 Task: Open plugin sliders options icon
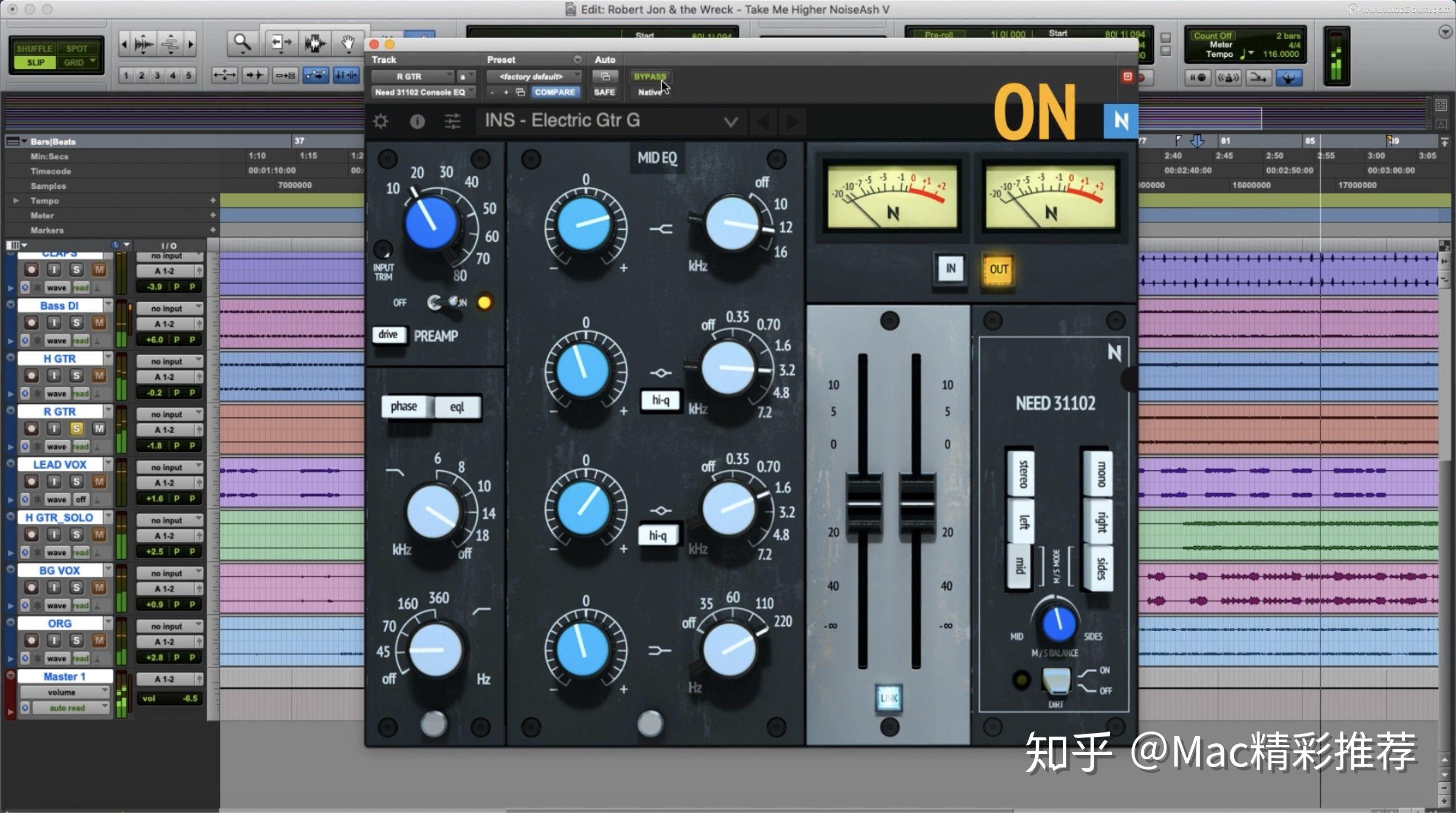tap(453, 121)
